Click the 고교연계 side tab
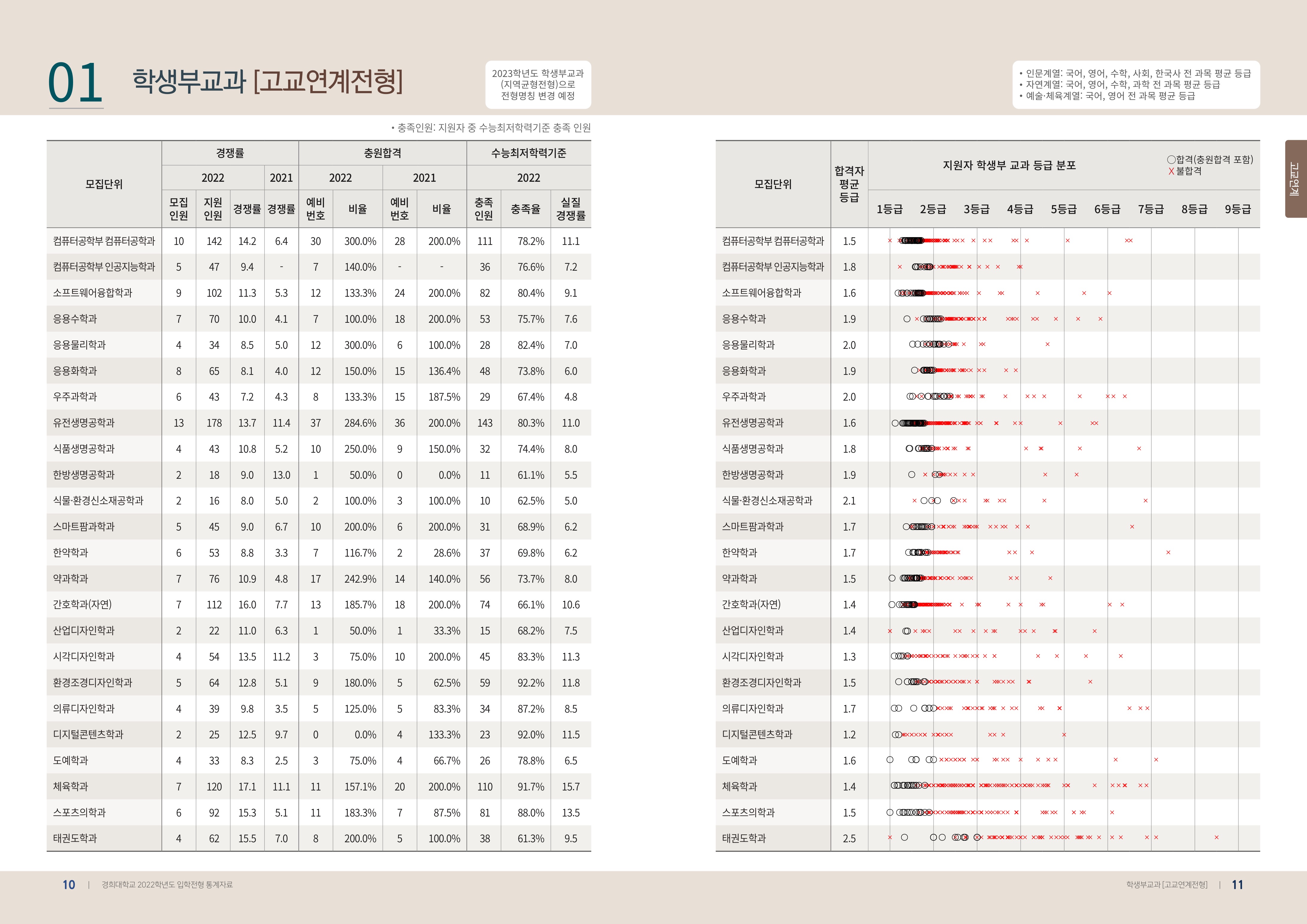Screen dimensions: 1307x924 pyautogui.click(x=1294, y=179)
